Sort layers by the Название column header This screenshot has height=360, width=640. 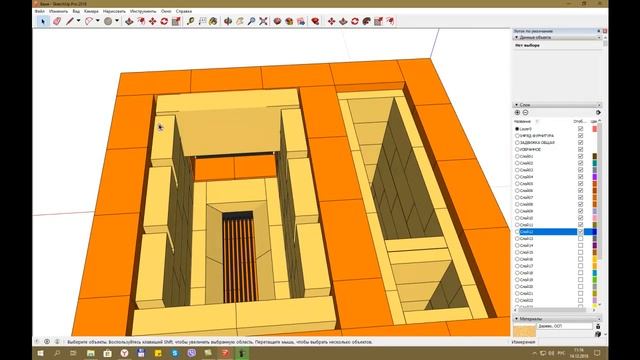click(x=522, y=121)
